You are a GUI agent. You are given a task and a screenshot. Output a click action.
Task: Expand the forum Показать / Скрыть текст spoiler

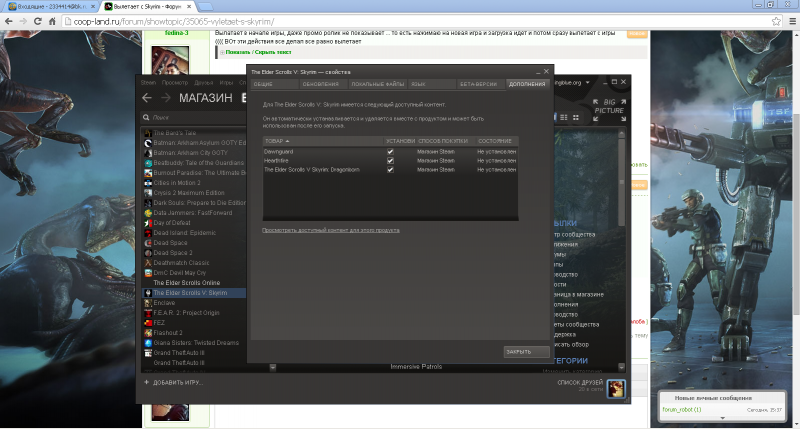[x=258, y=52]
